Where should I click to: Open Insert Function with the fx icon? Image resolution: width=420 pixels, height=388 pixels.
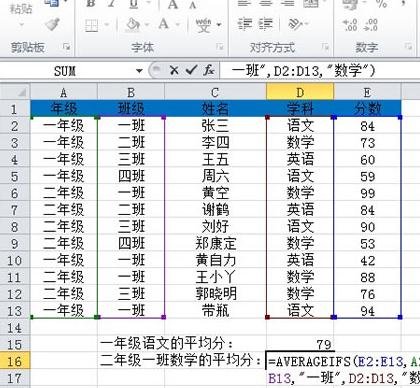(209, 70)
